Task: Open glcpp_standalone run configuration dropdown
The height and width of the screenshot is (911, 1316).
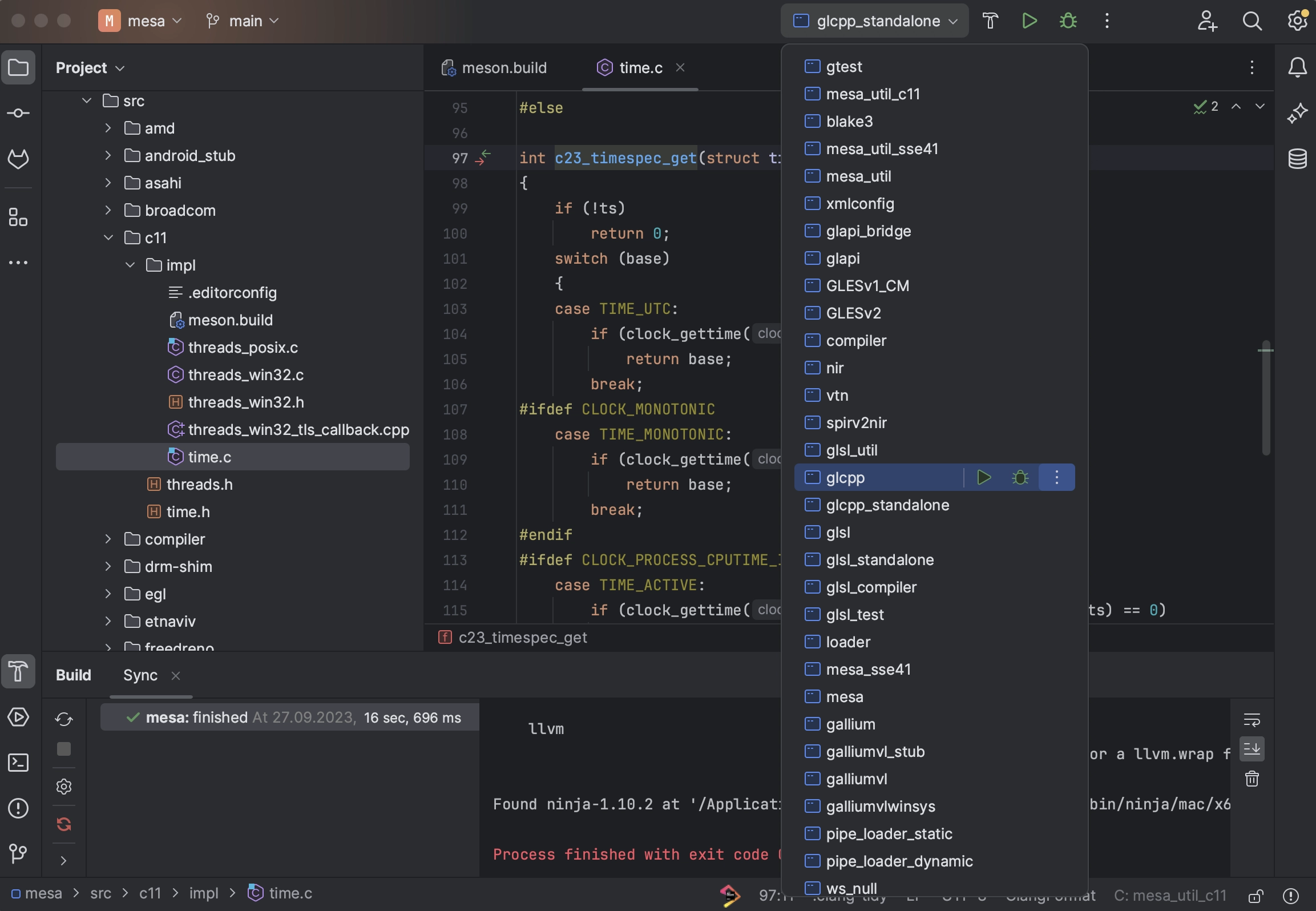Action: point(875,21)
